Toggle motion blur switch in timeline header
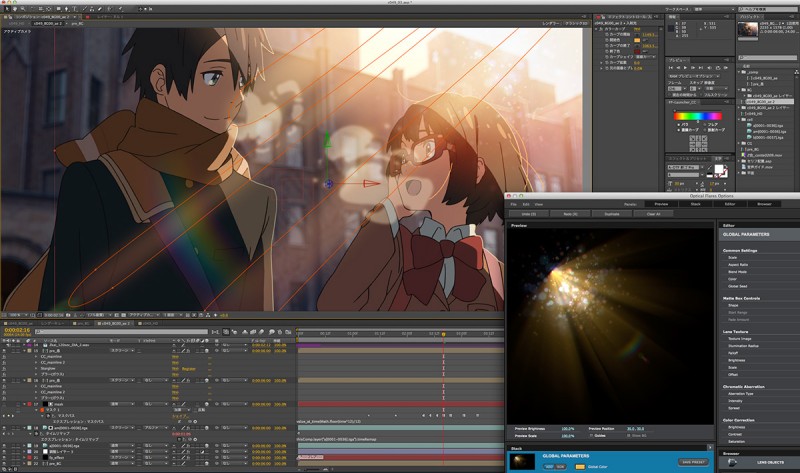 (x=261, y=332)
